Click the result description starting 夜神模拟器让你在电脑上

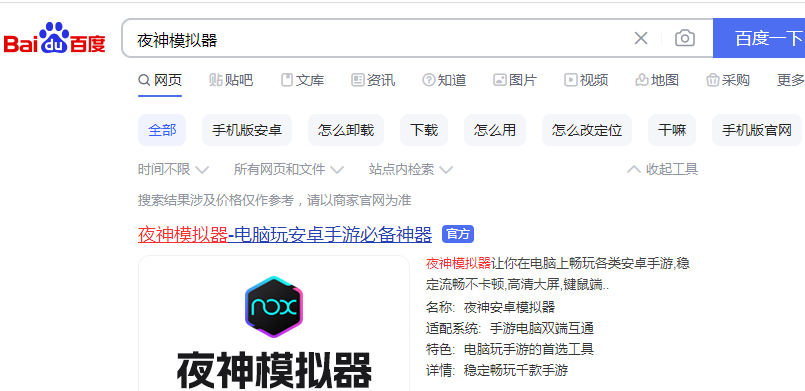(558, 275)
